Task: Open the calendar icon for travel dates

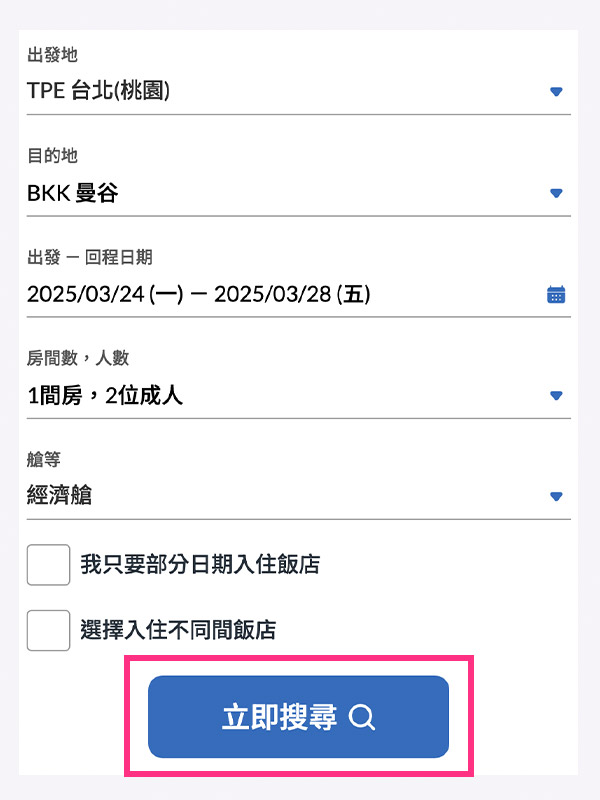Action: 556,294
